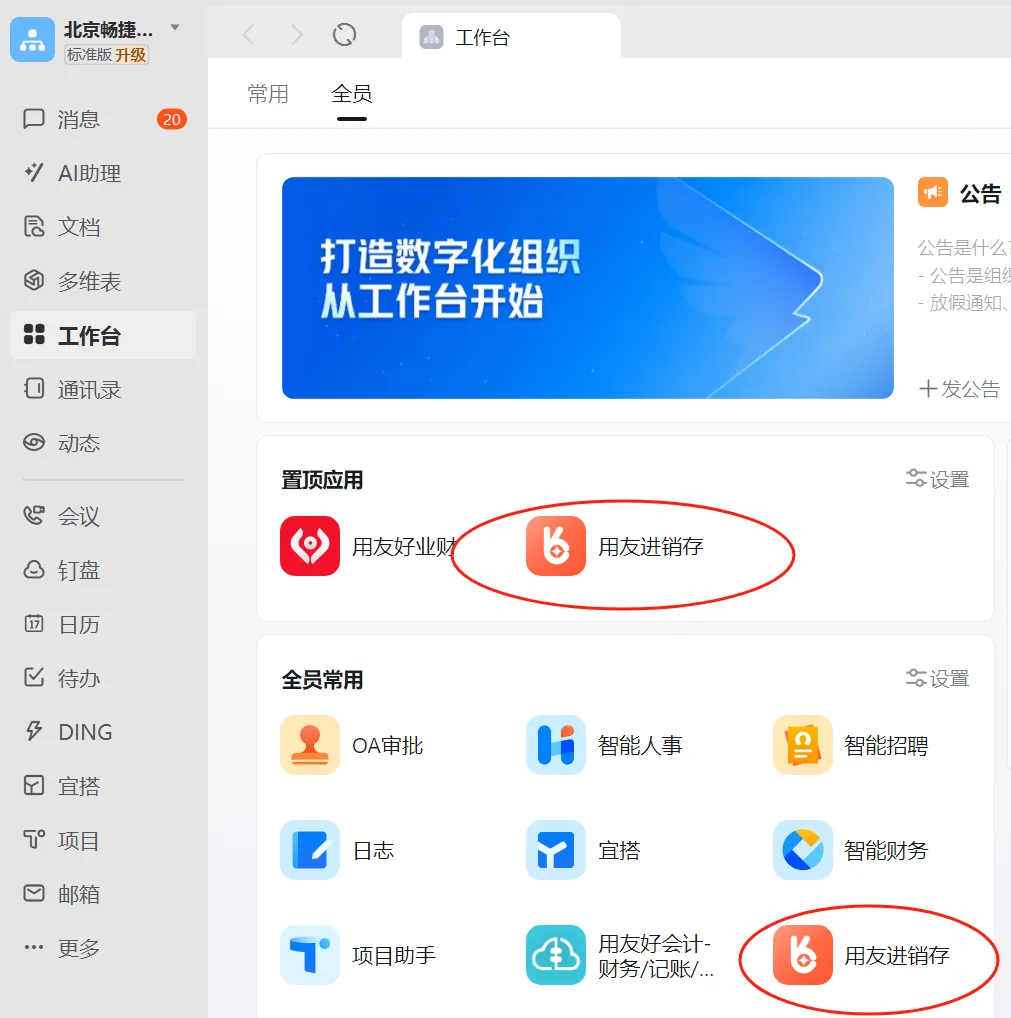
Task: Launch 用友进销存 under 置顶应用
Action: coord(615,546)
